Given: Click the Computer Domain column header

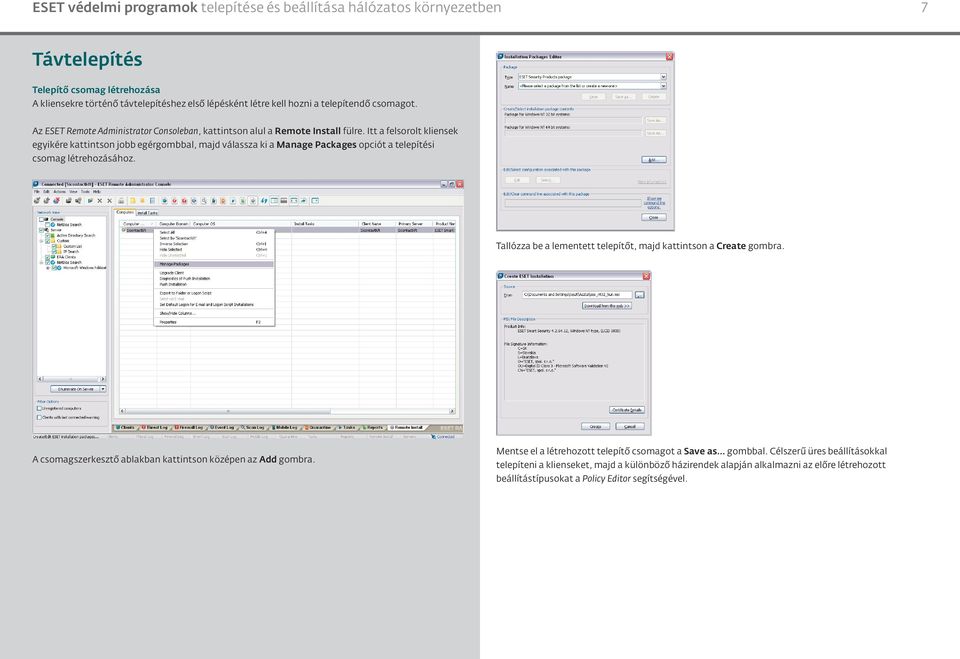Looking at the screenshot, I should (x=174, y=224).
